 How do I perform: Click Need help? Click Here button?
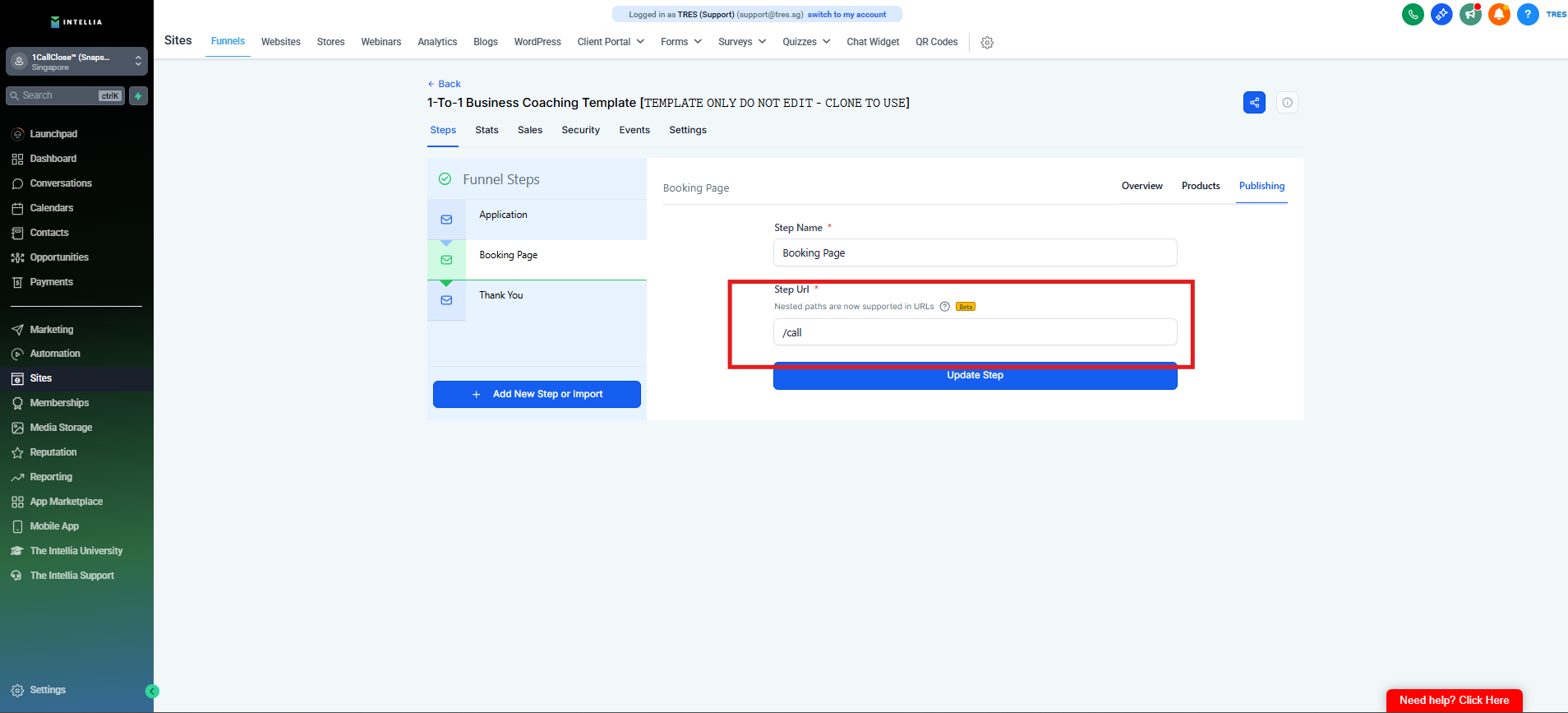[1455, 701]
